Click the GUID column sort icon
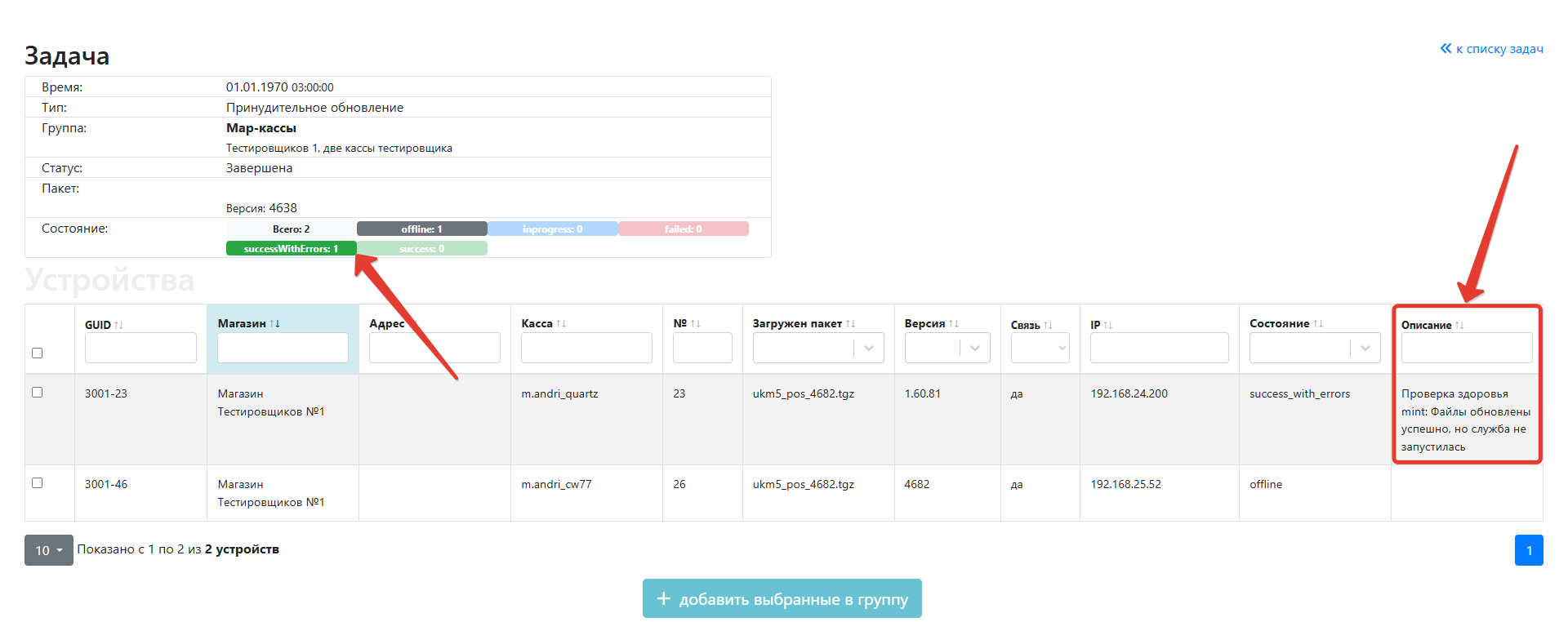 point(119,325)
